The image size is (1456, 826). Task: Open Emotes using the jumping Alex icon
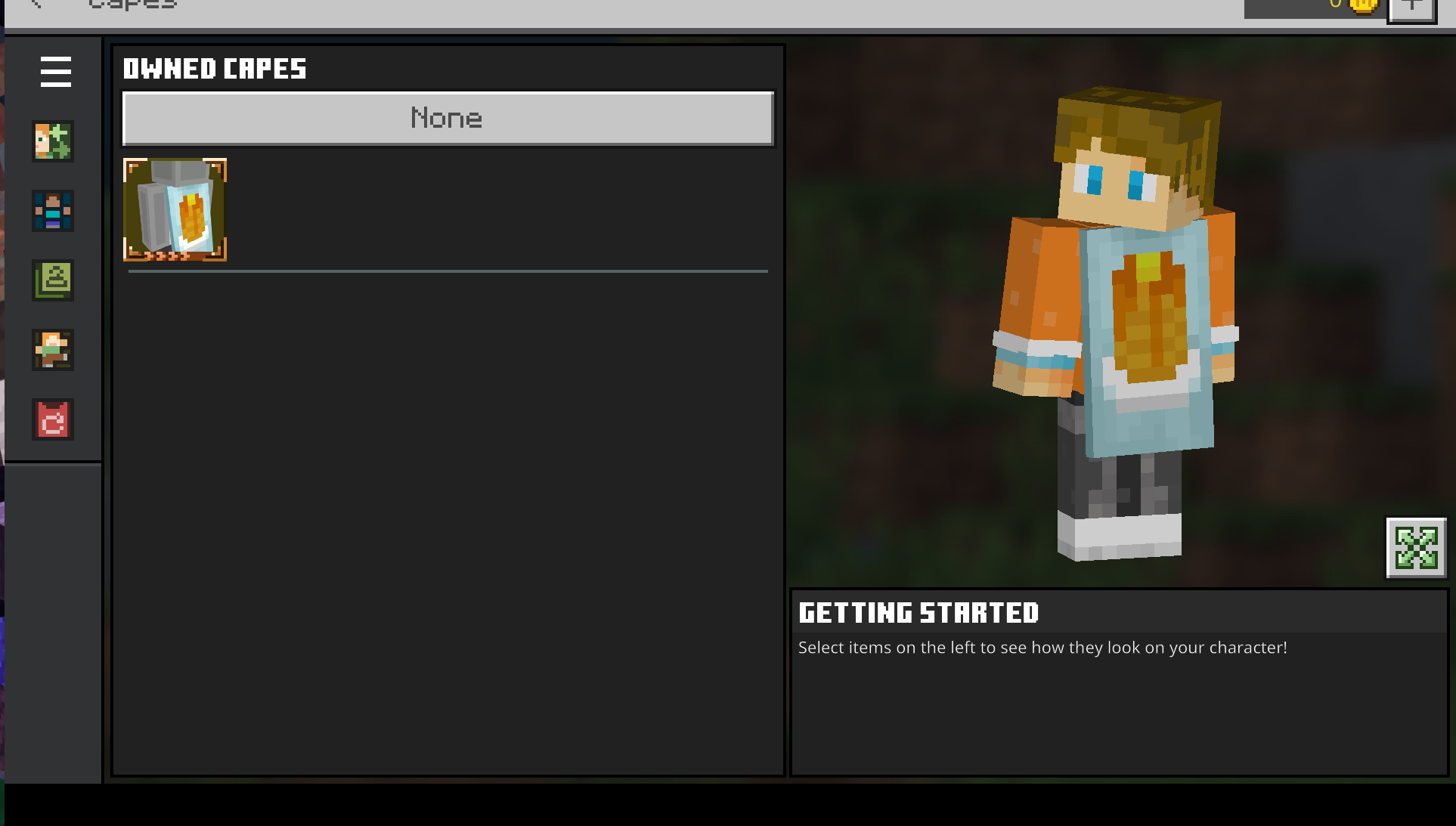pos(53,349)
